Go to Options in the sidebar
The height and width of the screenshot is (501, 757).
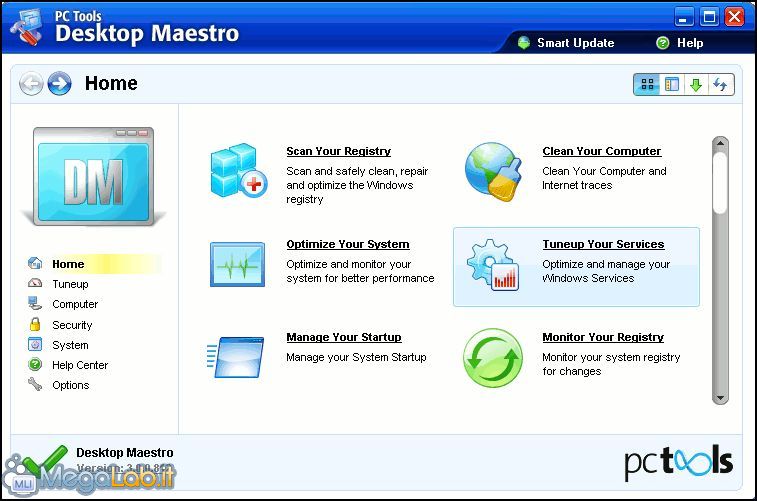tap(70, 385)
